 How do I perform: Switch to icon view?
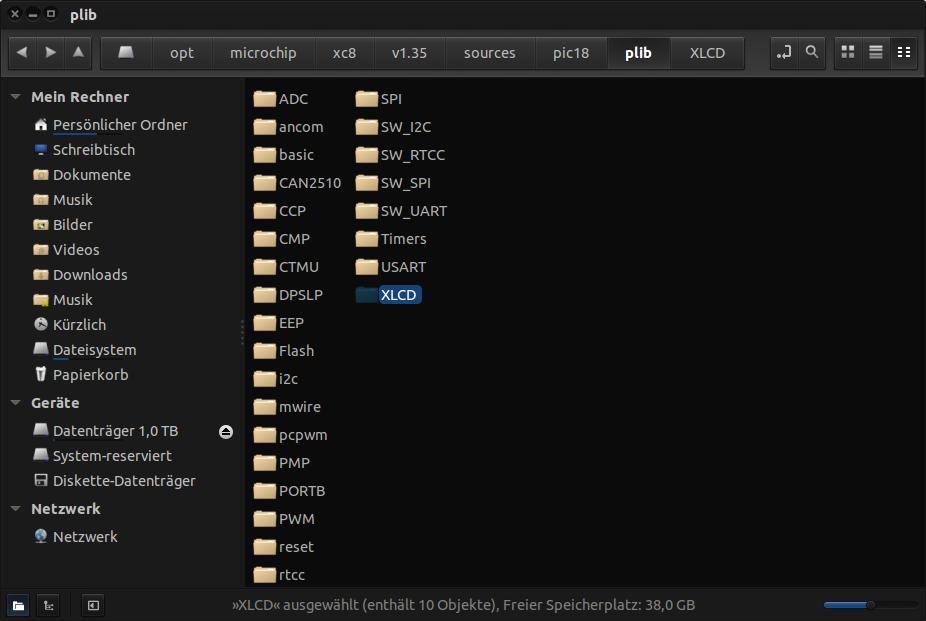click(x=848, y=53)
